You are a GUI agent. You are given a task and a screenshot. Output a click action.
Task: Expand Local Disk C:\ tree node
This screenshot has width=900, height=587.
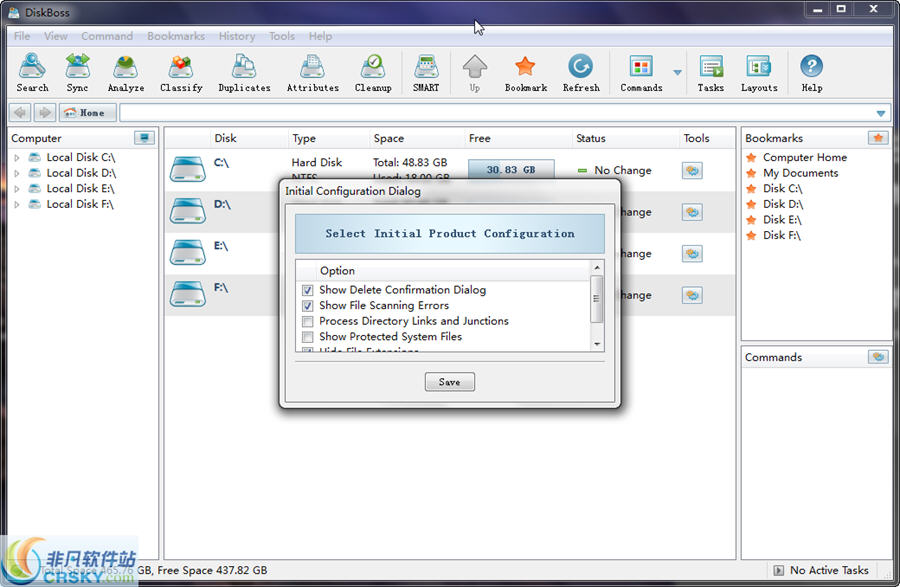coord(17,158)
